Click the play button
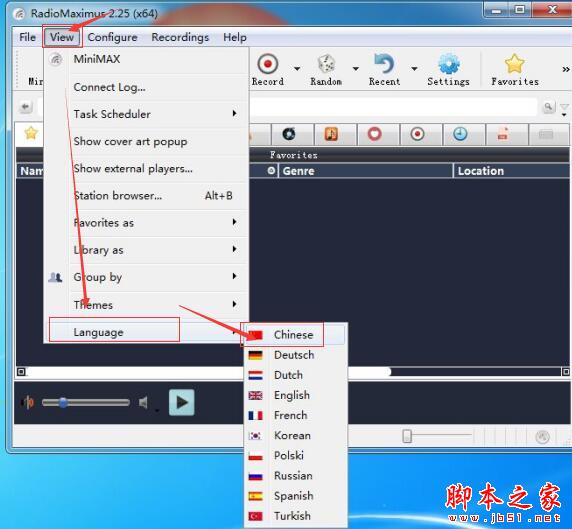 pos(181,402)
